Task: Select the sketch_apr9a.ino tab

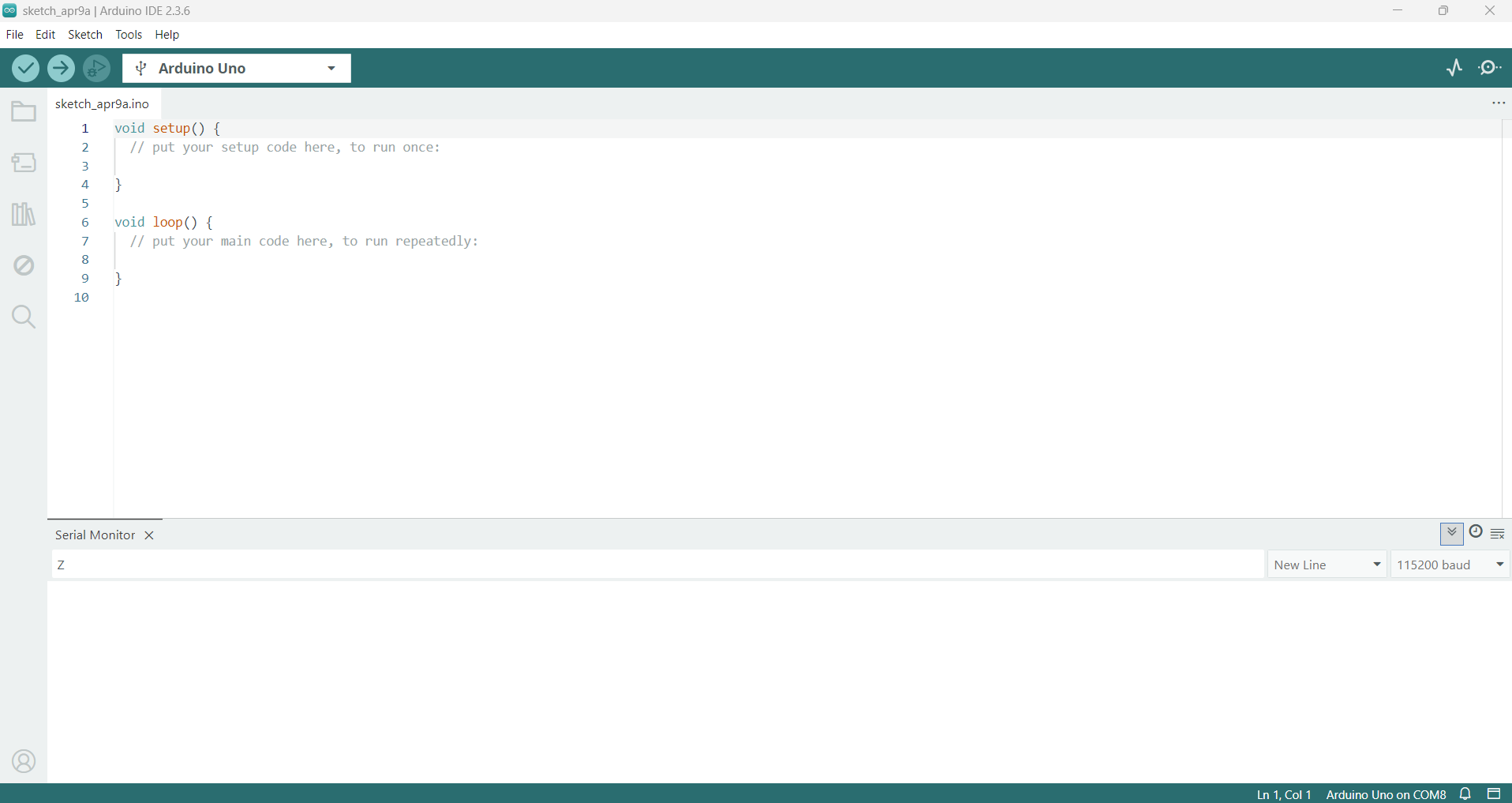Action: pos(103,103)
